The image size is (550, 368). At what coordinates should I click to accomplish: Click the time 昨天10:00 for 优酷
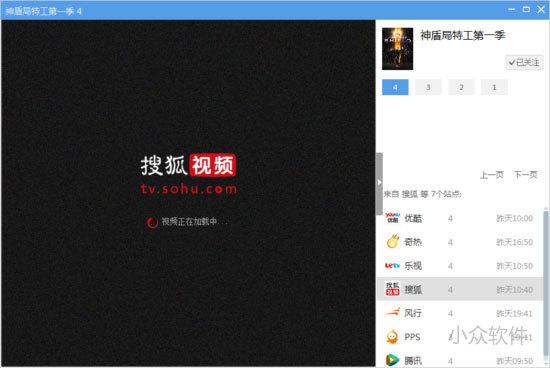[x=515, y=218]
